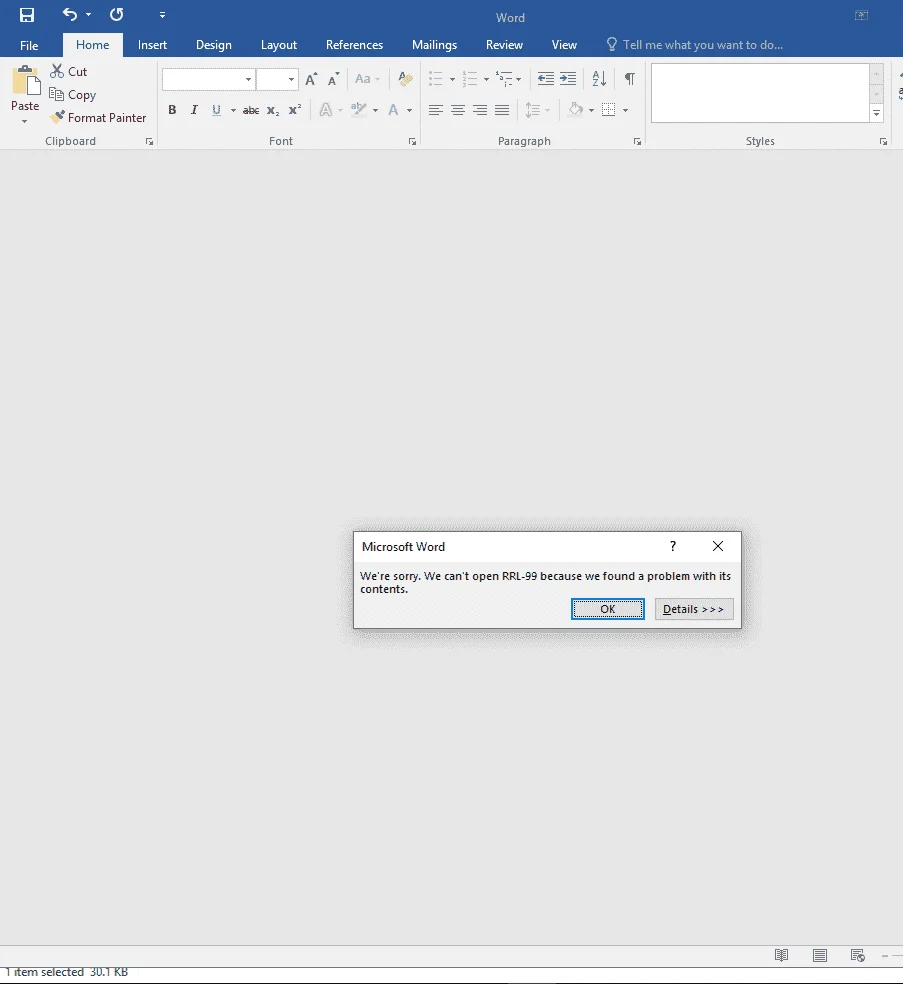Click the Justify alignment icon

click(502, 110)
